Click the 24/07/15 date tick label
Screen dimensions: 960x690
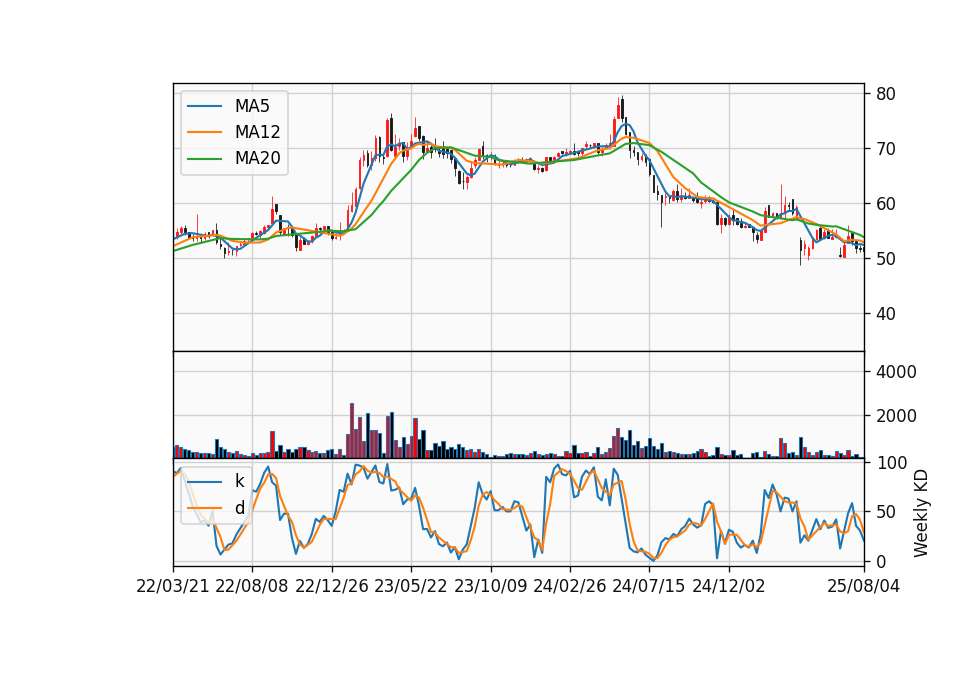[648, 586]
